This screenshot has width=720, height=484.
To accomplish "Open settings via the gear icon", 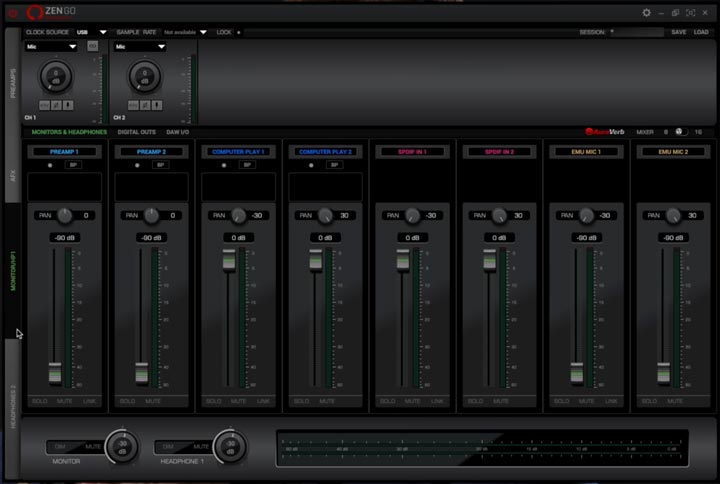I will pyautogui.click(x=646, y=13).
